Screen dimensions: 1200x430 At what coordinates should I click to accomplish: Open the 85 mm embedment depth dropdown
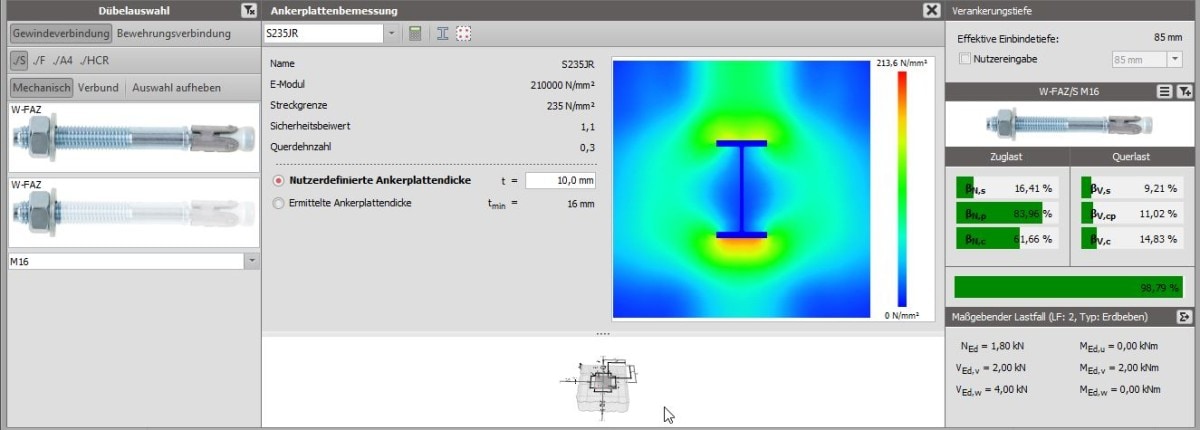pyautogui.click(x=1174, y=59)
